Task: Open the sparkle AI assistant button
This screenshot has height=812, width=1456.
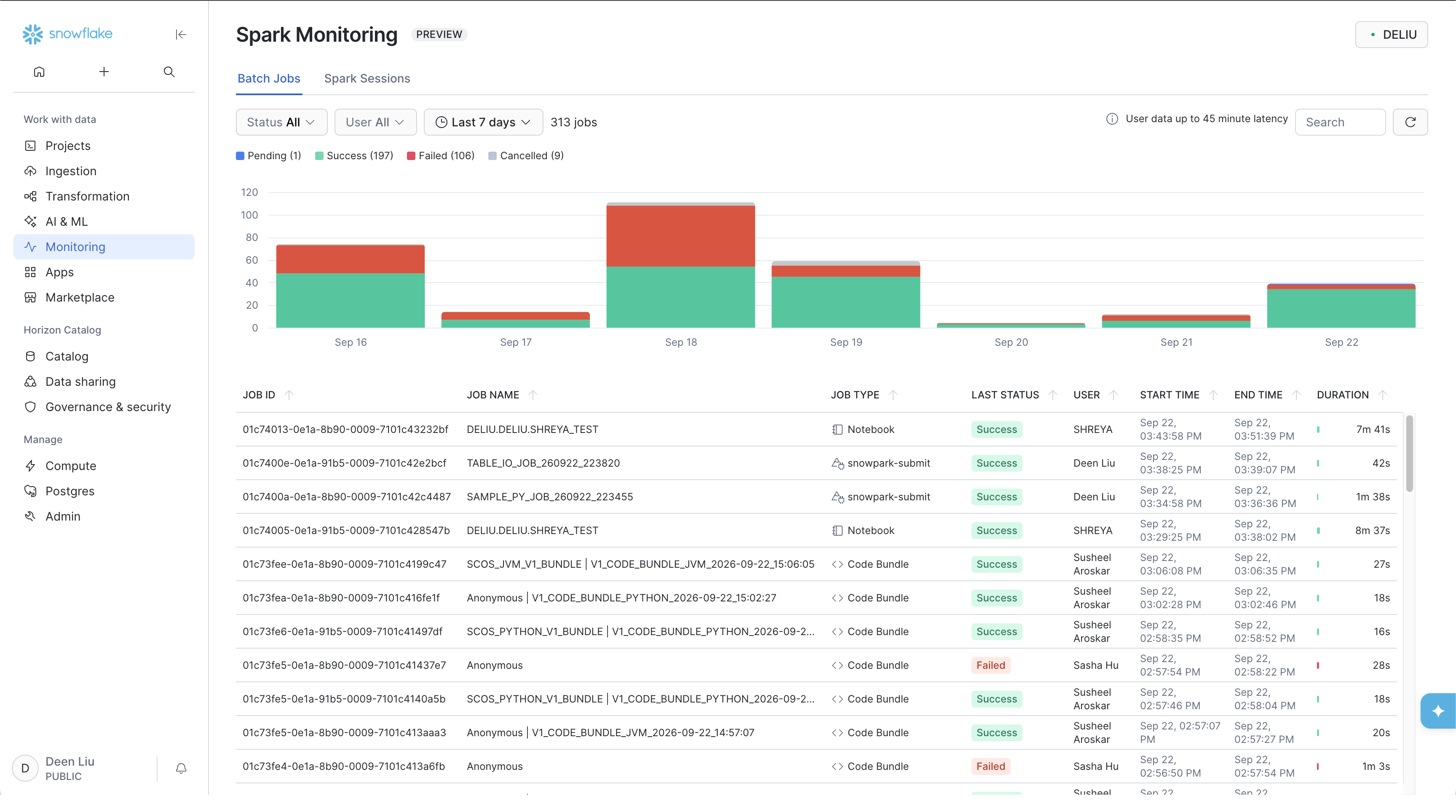Action: (1438, 711)
